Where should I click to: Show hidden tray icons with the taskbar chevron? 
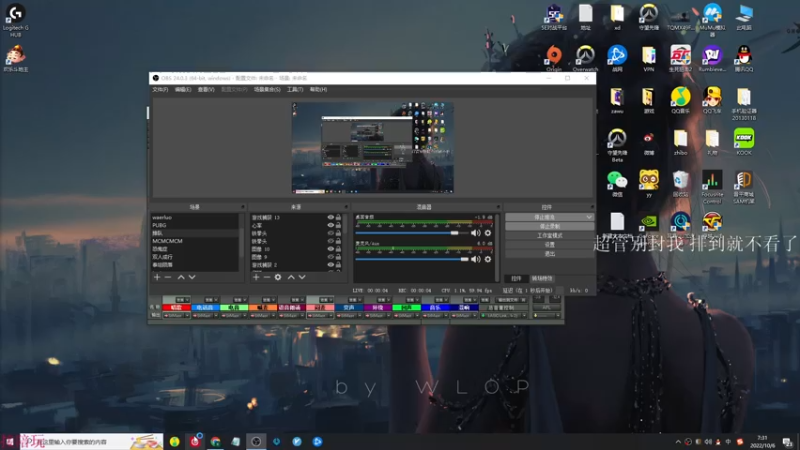[678, 442]
